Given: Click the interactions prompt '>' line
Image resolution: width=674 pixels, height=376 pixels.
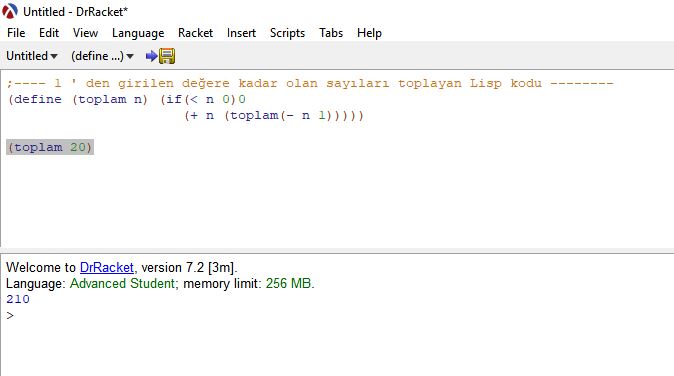Looking at the screenshot, I should point(10,315).
